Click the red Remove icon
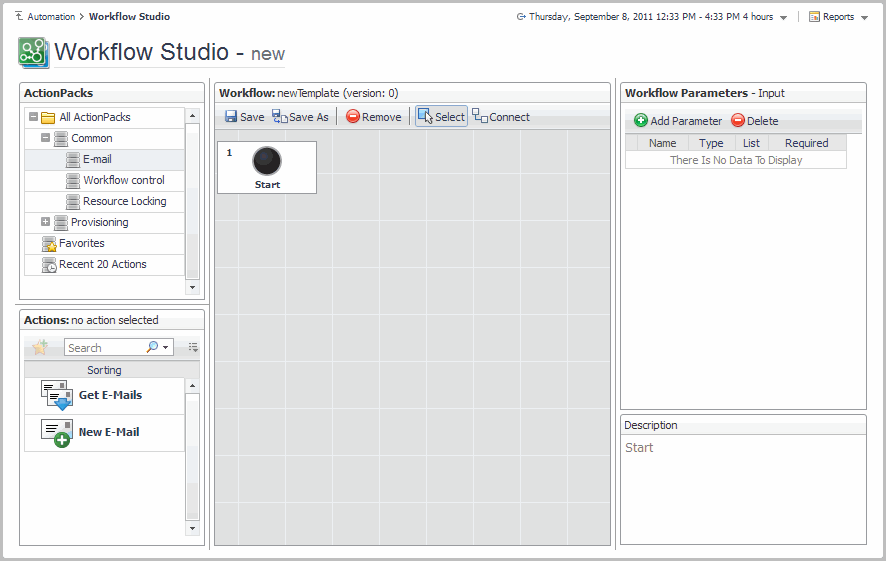The image size is (886, 561). click(x=353, y=117)
